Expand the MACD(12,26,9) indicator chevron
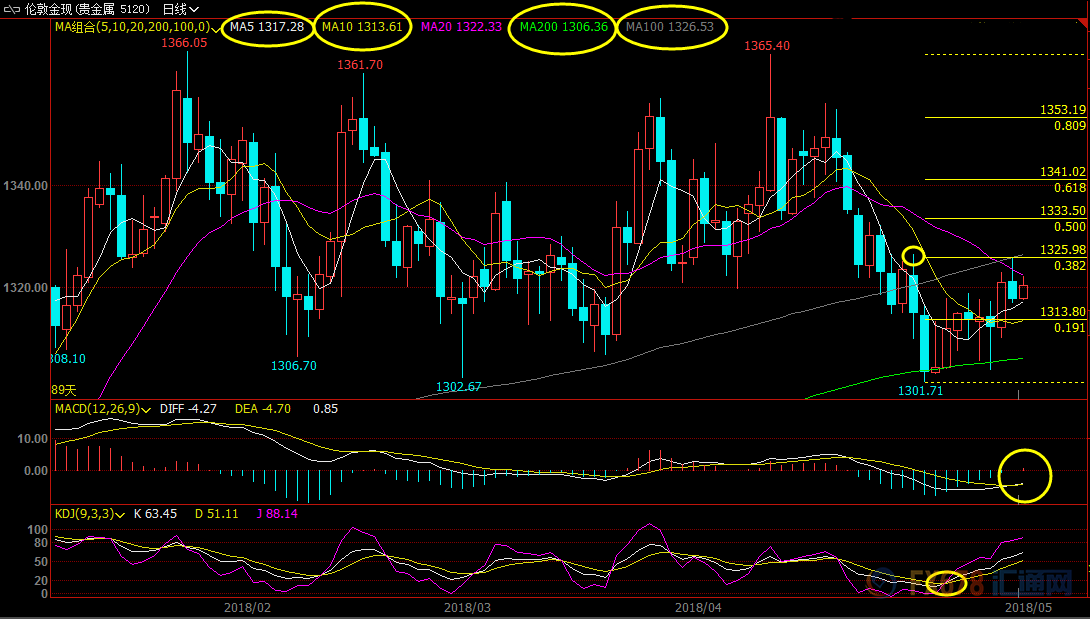The image size is (1090, 619). (x=146, y=410)
